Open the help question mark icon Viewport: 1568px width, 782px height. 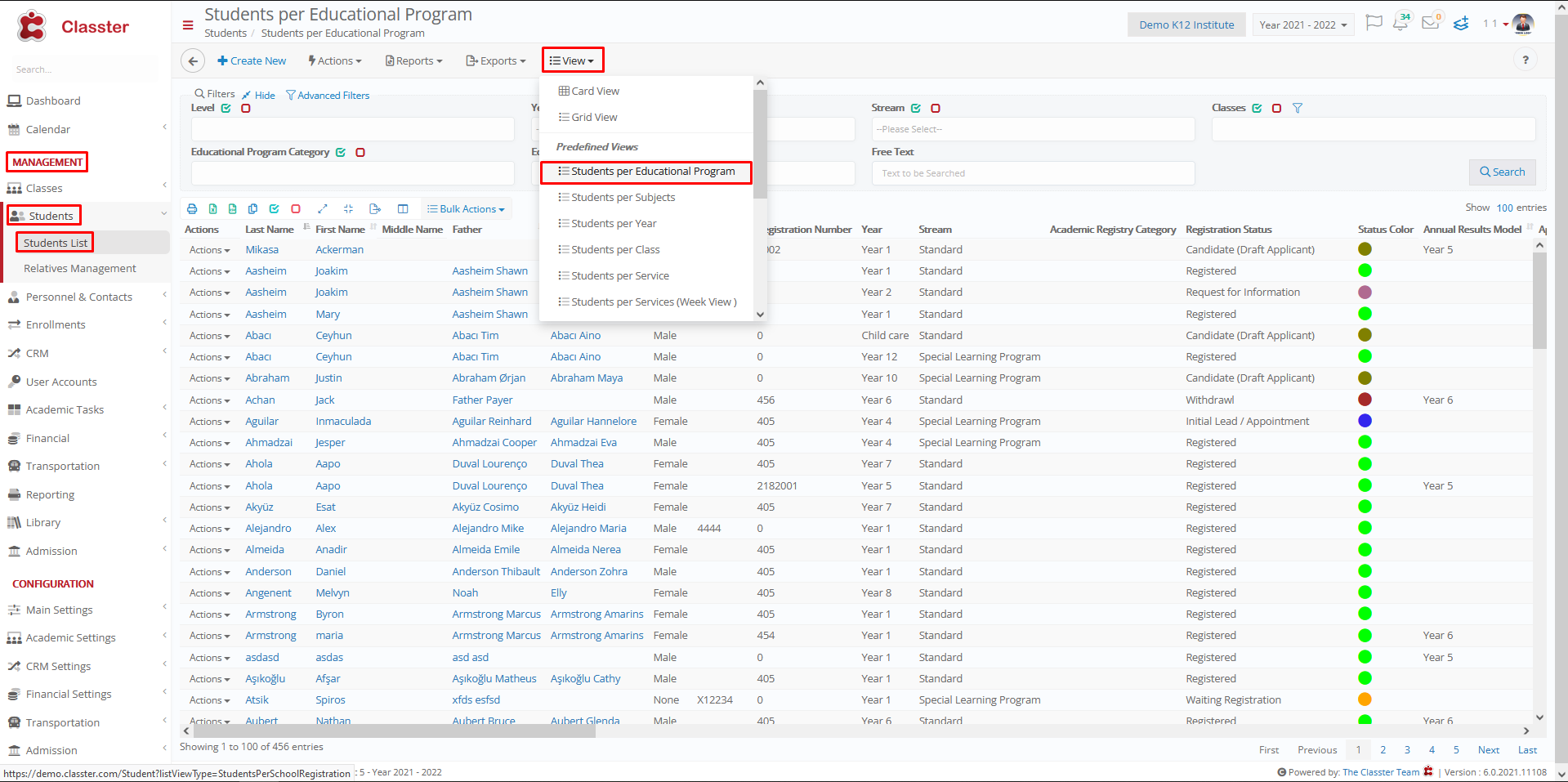click(1525, 60)
